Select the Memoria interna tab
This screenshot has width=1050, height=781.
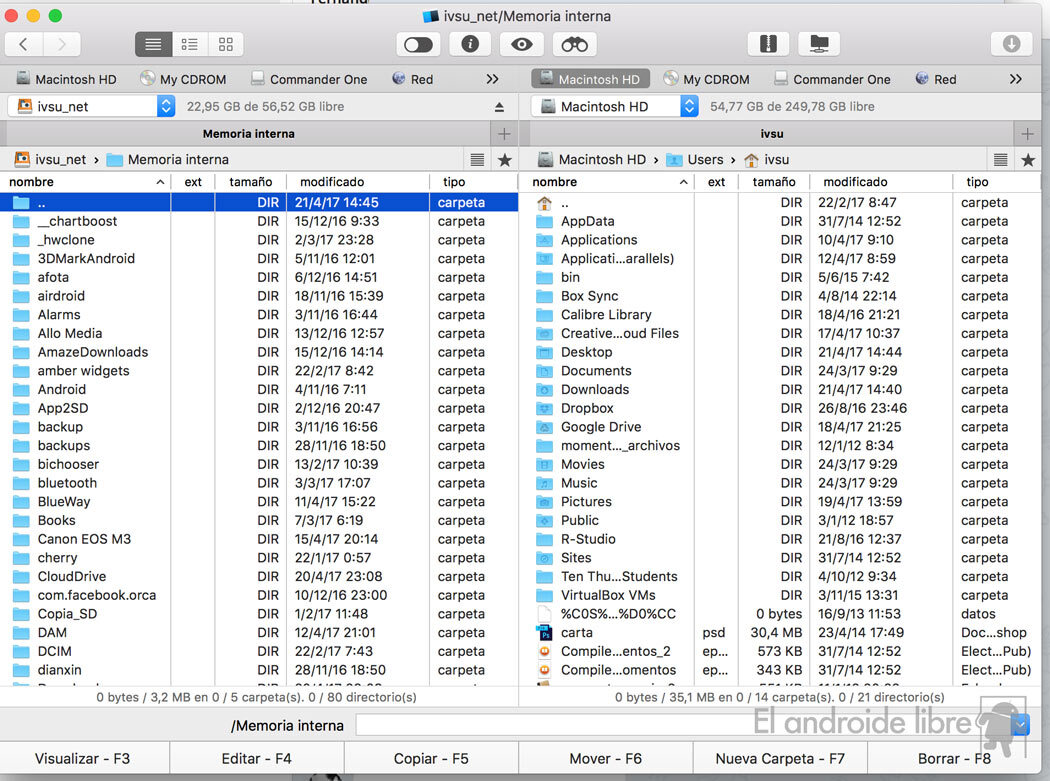248,133
